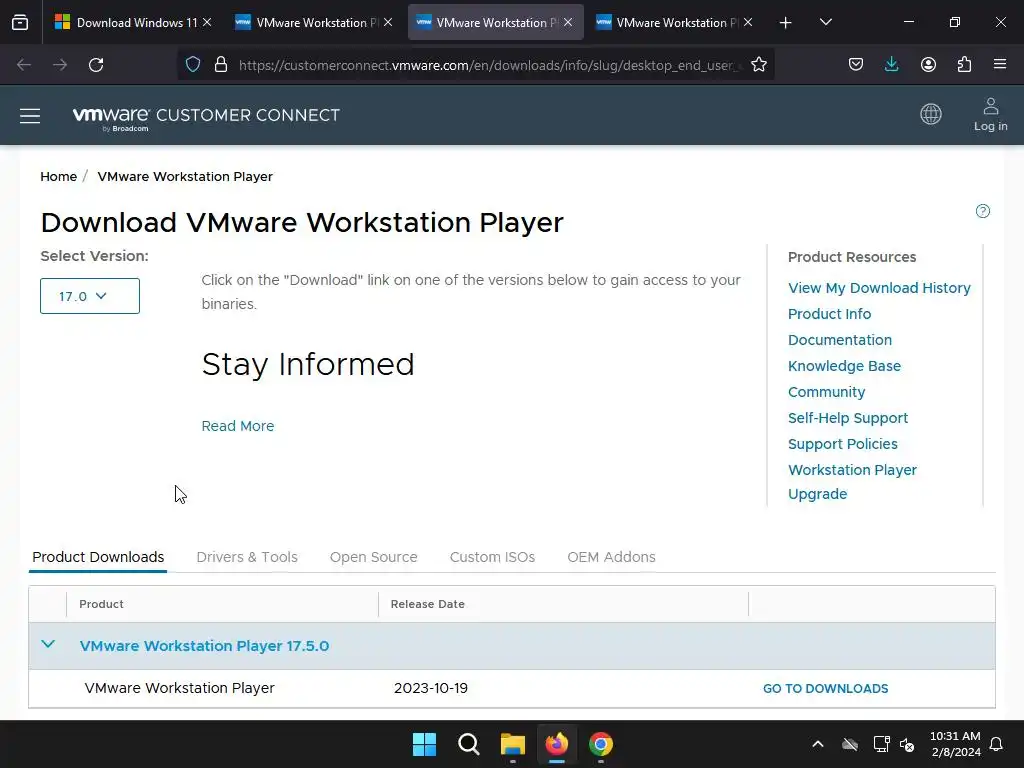Switch to the Open Source tab
Viewport: 1024px width, 768px height.
(x=374, y=557)
